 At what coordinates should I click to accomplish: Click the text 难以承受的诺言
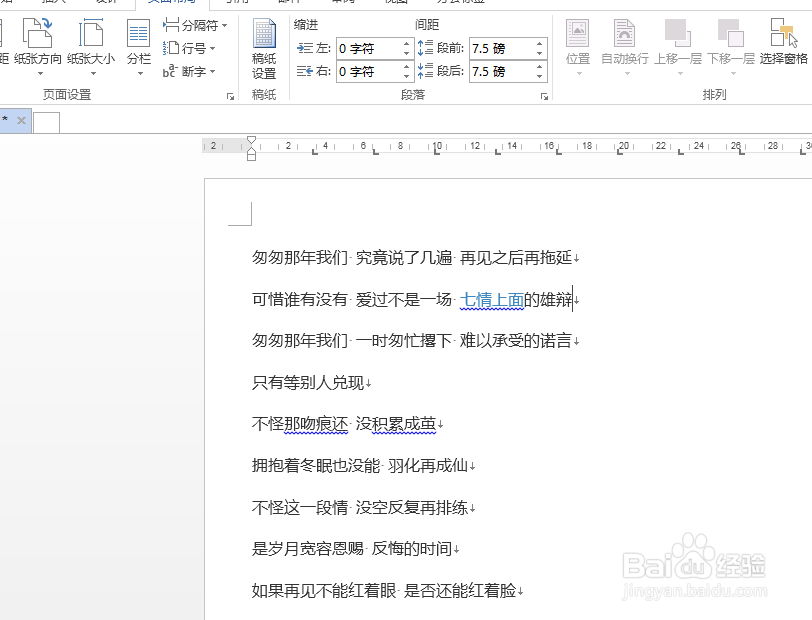tap(516, 341)
